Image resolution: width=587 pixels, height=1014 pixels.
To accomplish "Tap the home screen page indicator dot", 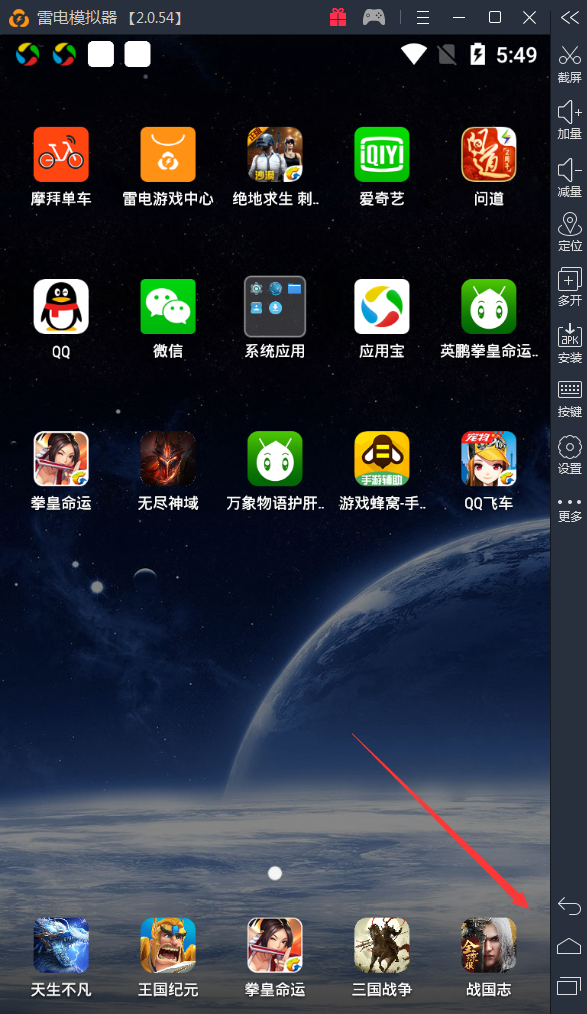I will point(275,874).
